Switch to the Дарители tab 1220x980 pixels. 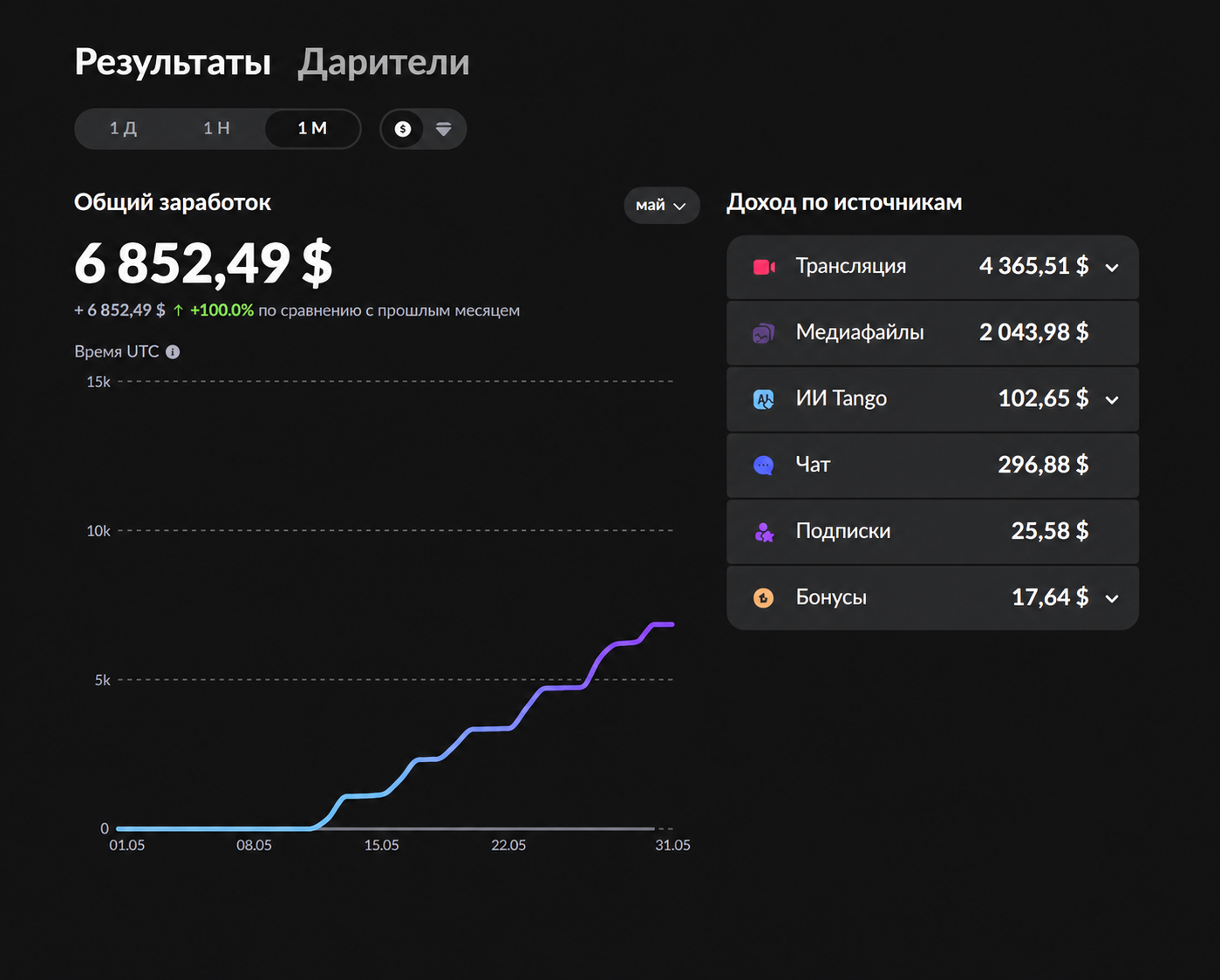pyautogui.click(x=384, y=62)
